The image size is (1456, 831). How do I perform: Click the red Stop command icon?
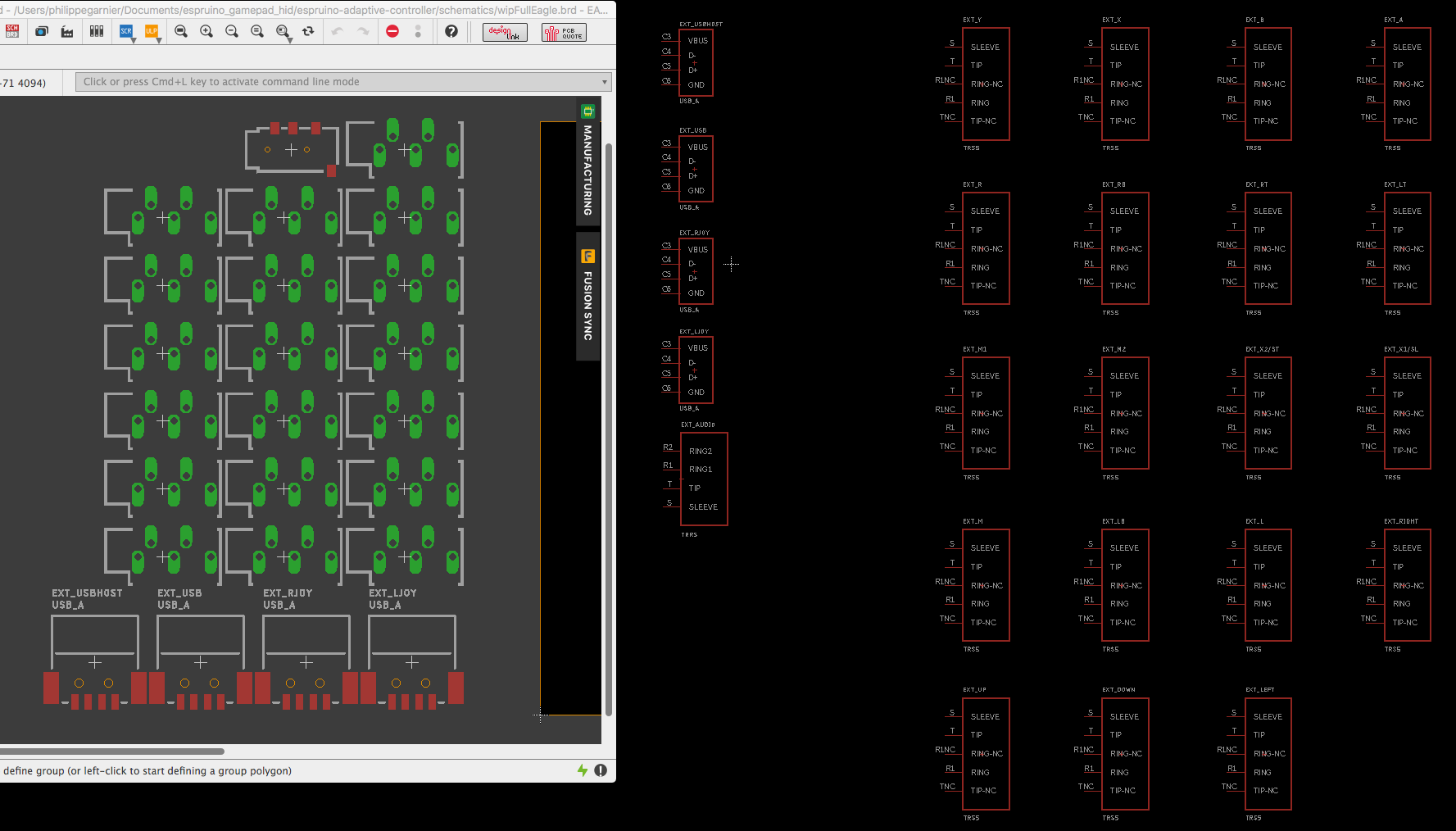coord(392,31)
